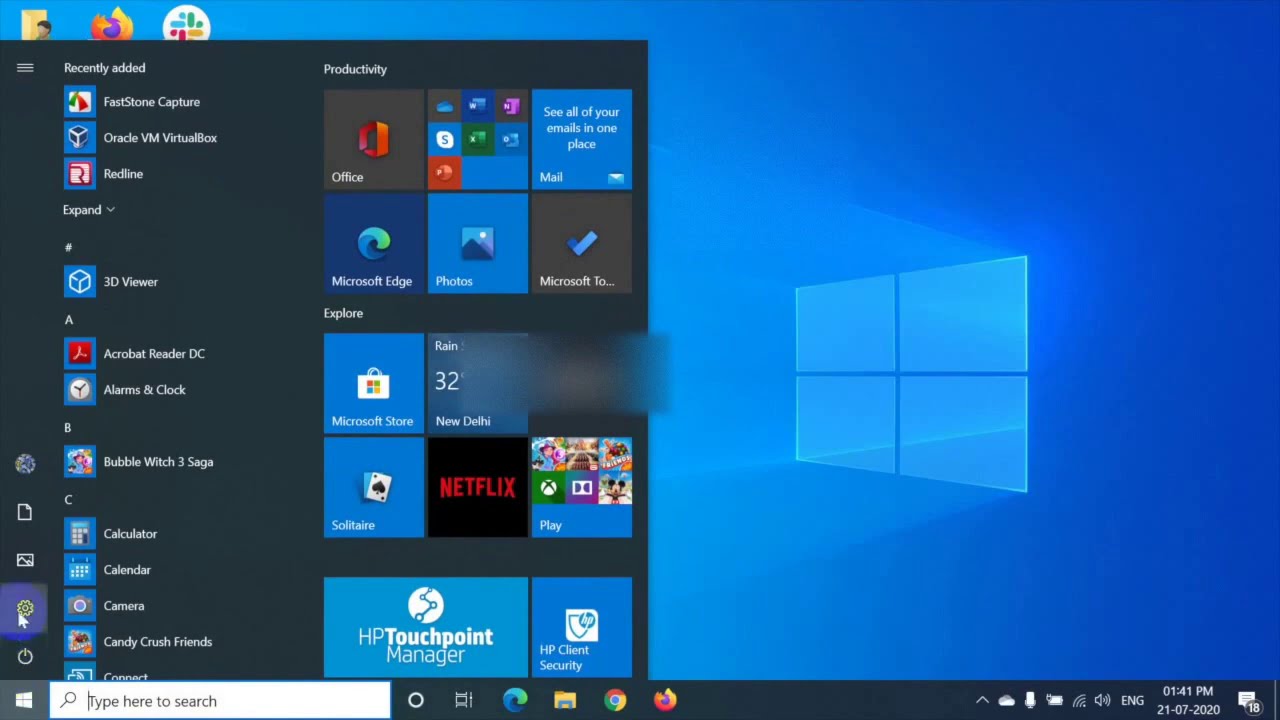Switch ENG input language
This screenshot has height=720, width=1280.
point(1132,701)
